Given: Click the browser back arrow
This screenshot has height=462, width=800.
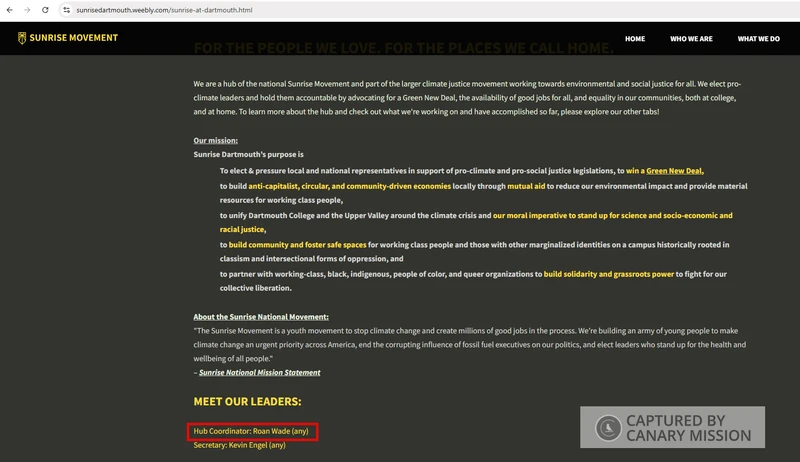Looking at the screenshot, I should pyautogui.click(x=10, y=10).
